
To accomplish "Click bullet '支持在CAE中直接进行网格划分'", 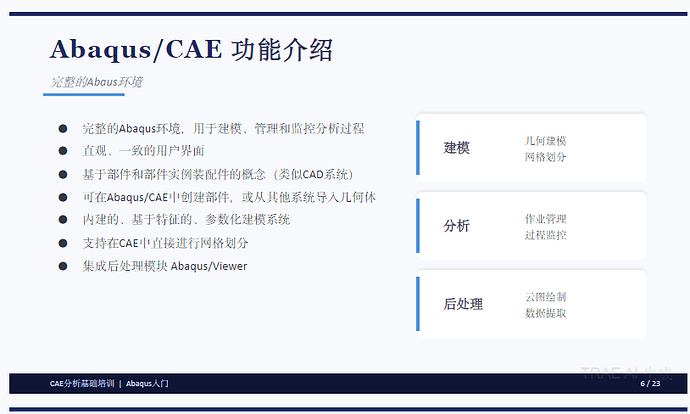I will (x=165, y=243).
